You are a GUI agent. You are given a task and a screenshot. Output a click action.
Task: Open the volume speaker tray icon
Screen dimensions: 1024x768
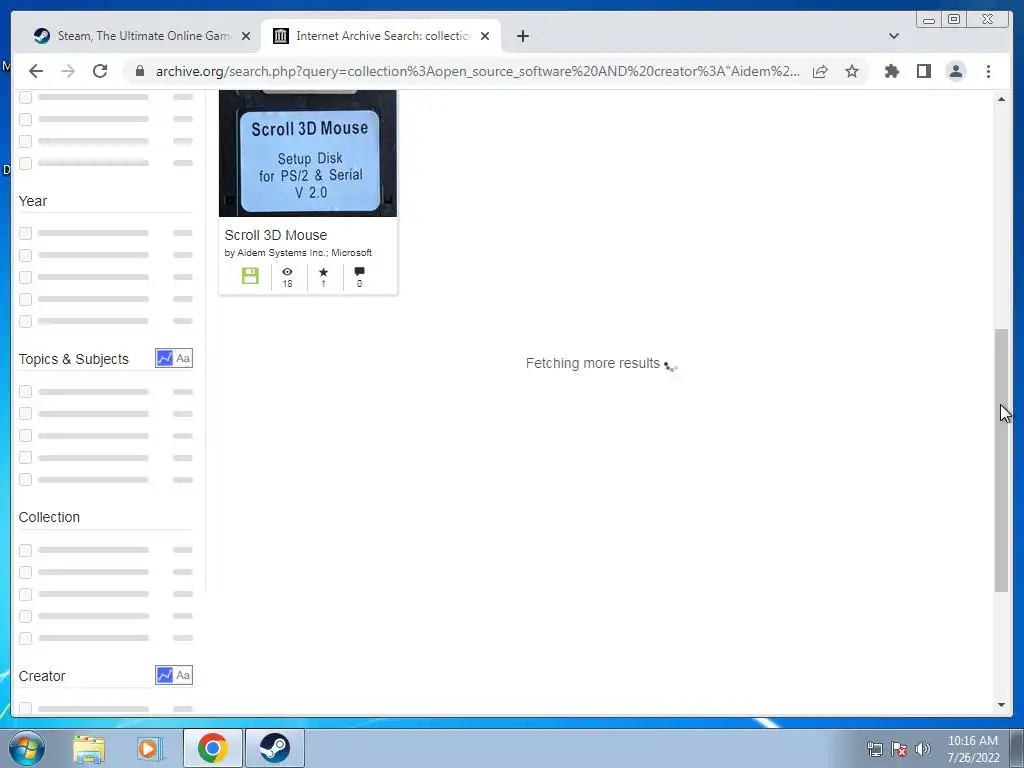pos(923,749)
